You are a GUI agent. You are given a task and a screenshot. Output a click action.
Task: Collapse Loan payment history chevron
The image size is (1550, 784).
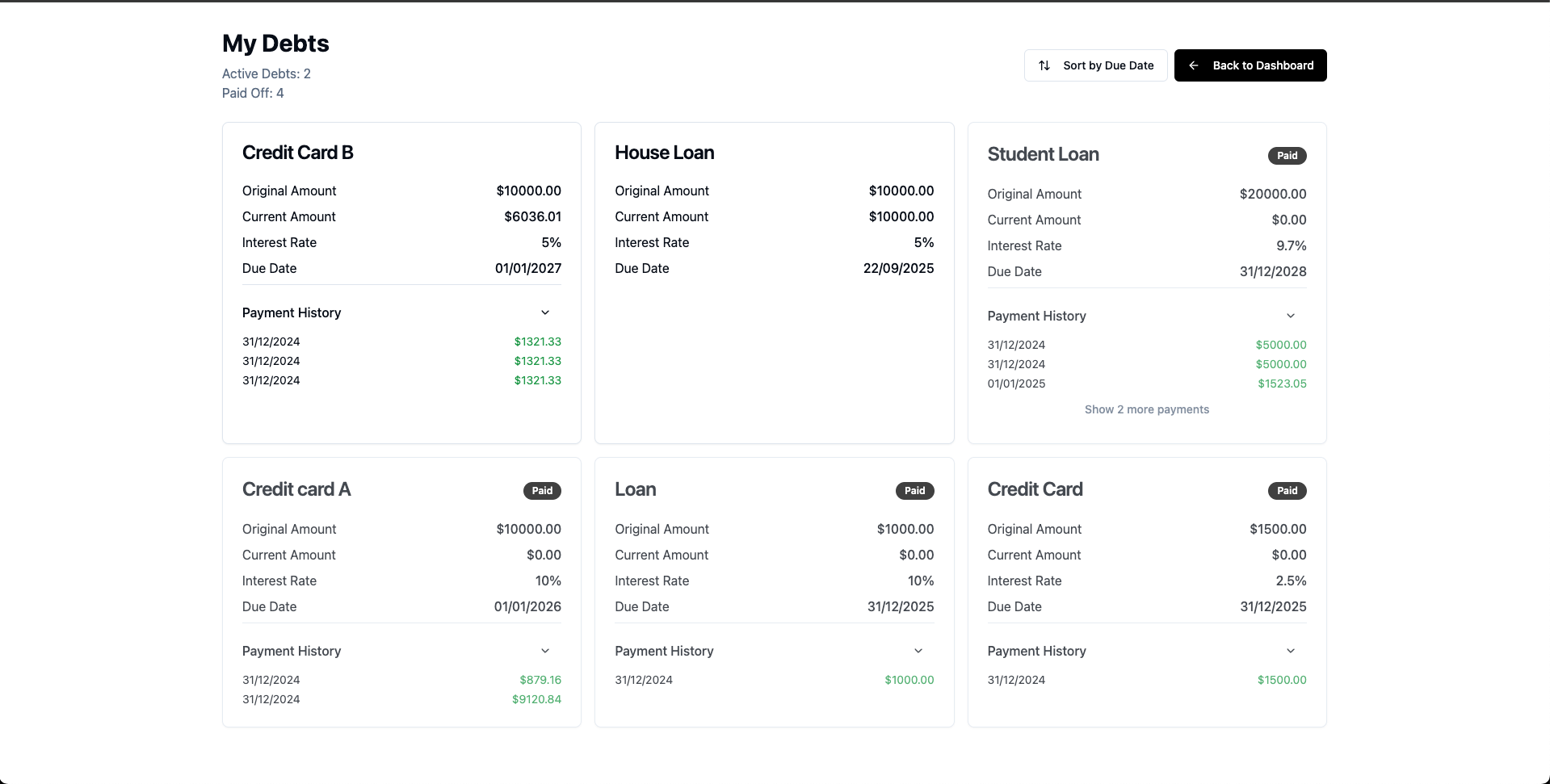918,651
